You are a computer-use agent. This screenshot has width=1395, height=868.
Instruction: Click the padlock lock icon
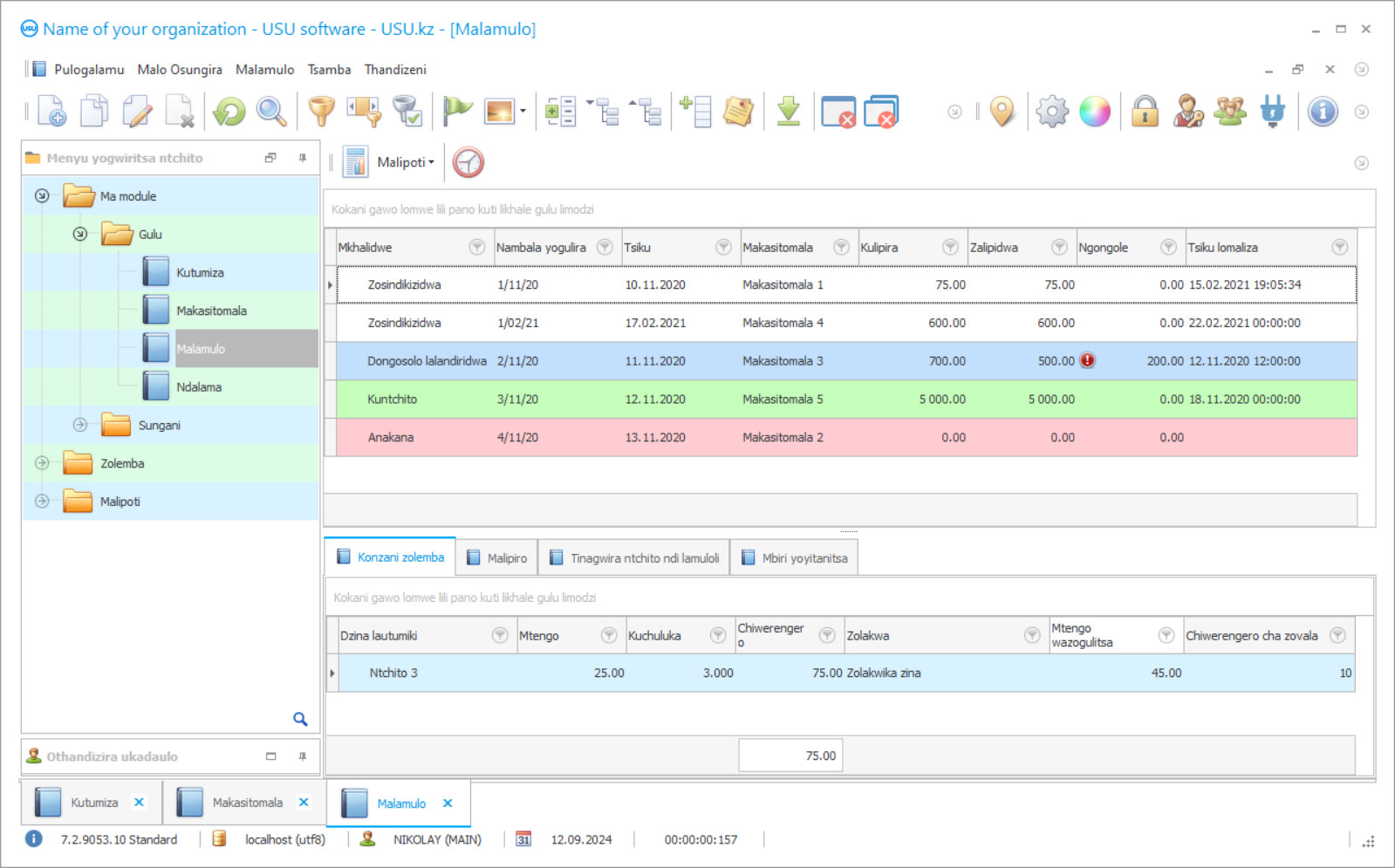coord(1145,112)
